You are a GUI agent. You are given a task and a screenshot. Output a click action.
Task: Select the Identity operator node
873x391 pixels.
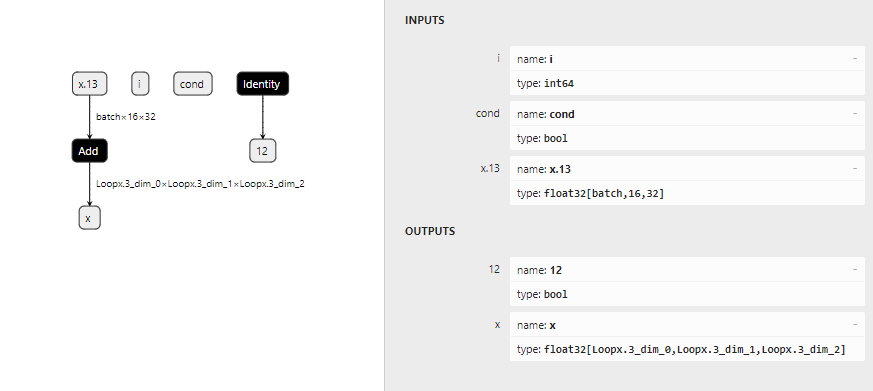point(262,84)
